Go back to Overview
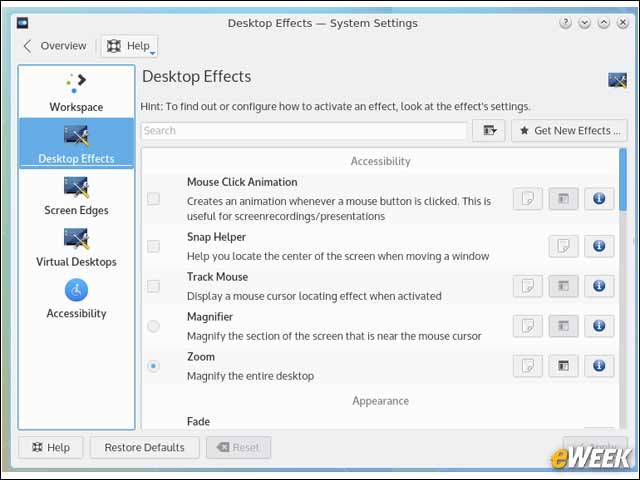 click(55, 46)
